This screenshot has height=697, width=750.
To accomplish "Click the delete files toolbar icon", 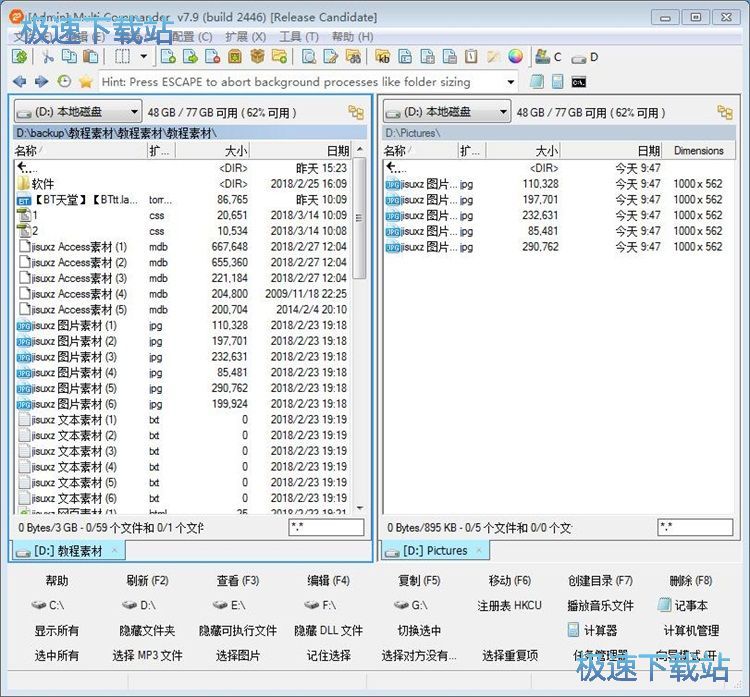I will click(x=212, y=57).
